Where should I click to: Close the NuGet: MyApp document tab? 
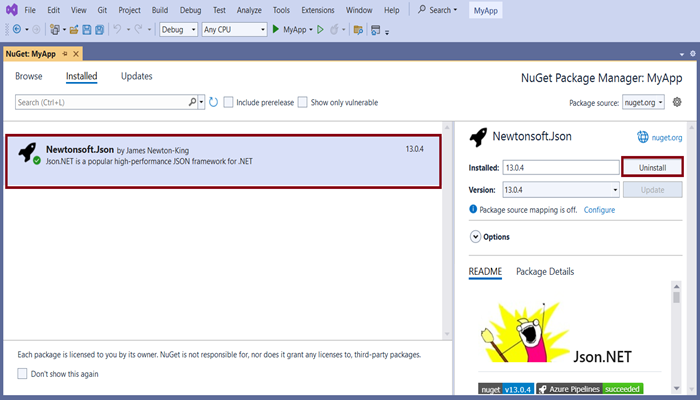pos(76,54)
